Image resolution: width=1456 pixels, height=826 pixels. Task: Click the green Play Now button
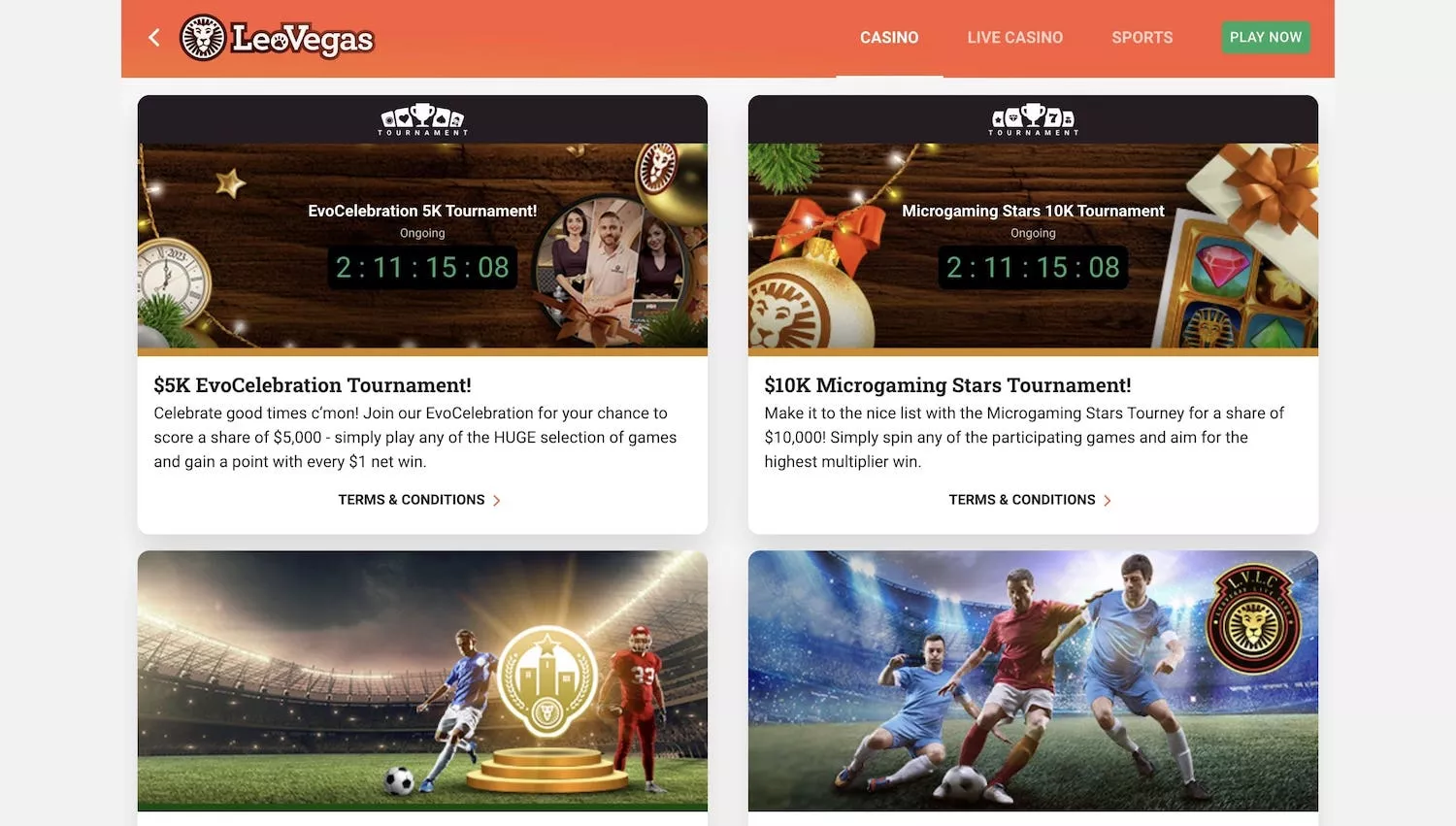click(x=1266, y=38)
